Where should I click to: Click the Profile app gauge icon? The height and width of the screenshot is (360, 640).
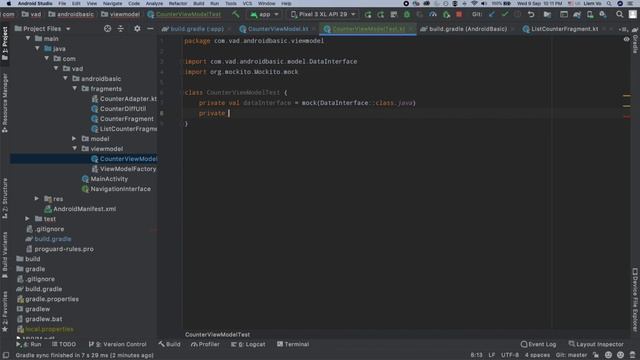433,15
